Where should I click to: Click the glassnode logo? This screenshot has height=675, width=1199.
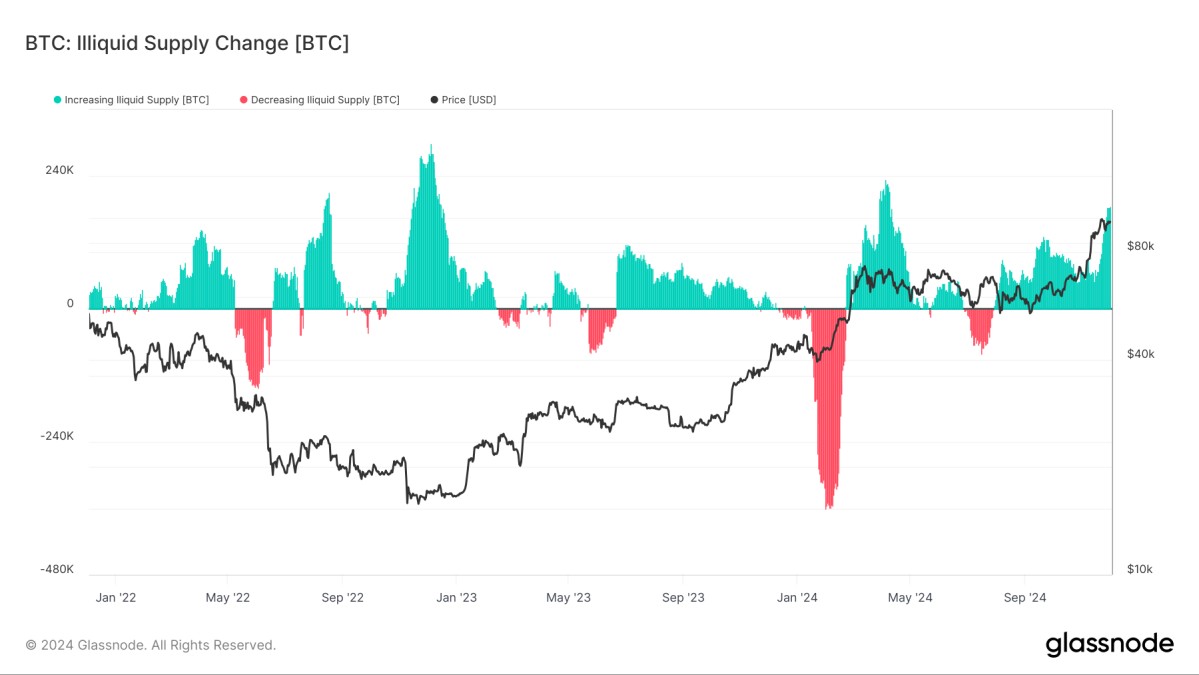point(1109,644)
